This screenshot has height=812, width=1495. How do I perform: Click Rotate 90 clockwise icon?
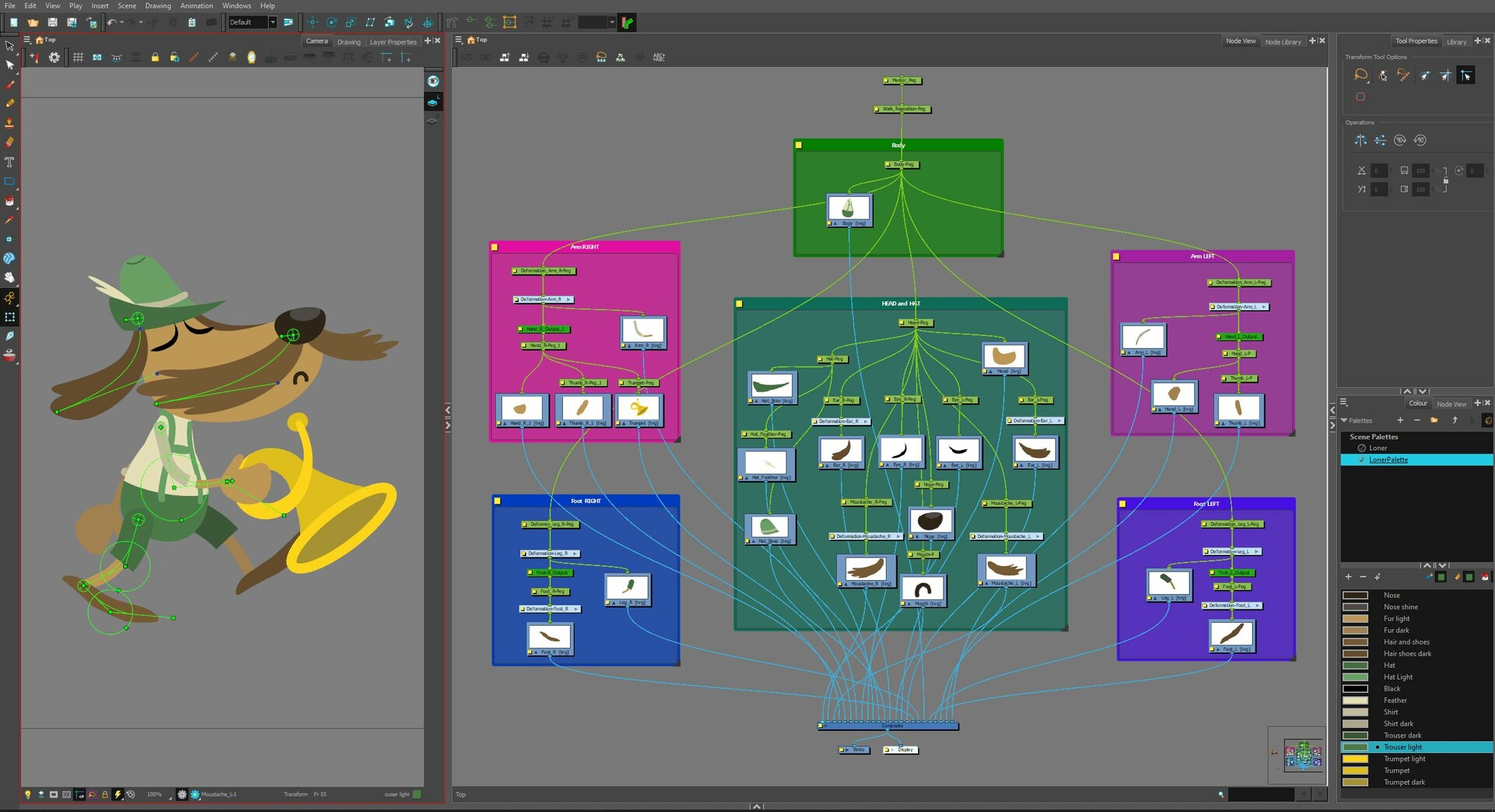pyautogui.click(x=1400, y=140)
